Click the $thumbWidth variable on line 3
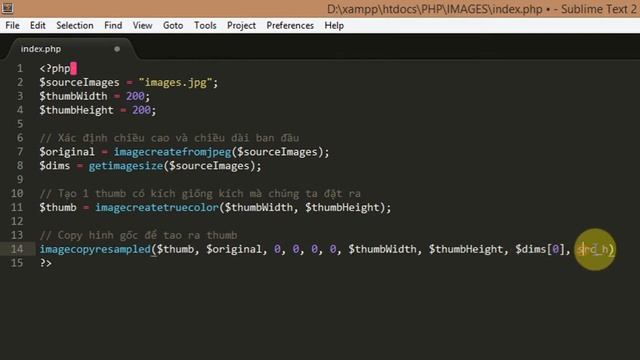This screenshot has height=360, width=640. [73, 96]
